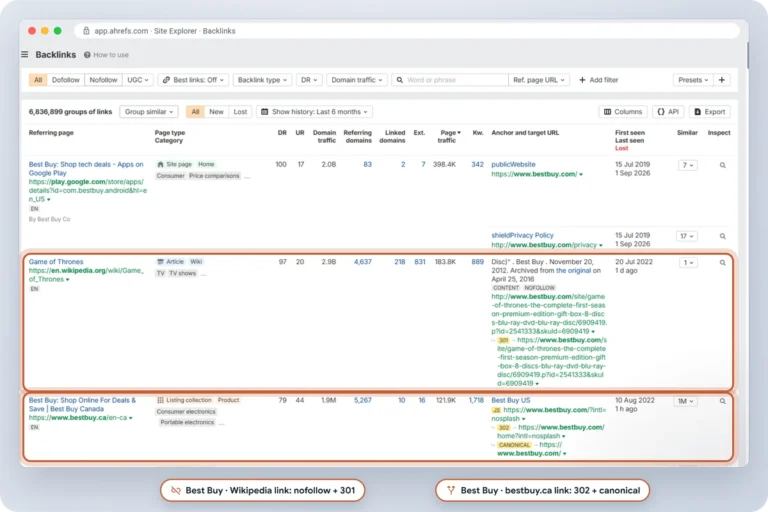768x512 pixels.
Task: Open referring domains count 4,637
Action: (362, 262)
